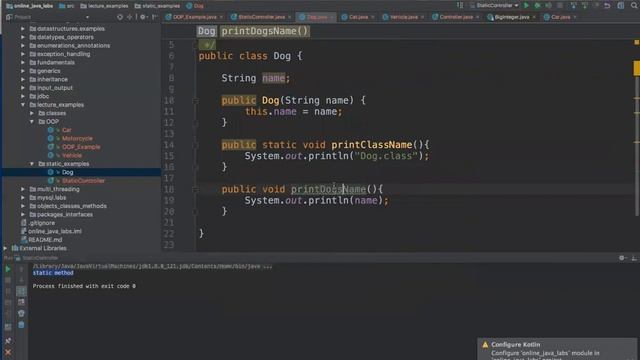
Task: Clear console output with the trash icon
Action: click(x=21, y=325)
